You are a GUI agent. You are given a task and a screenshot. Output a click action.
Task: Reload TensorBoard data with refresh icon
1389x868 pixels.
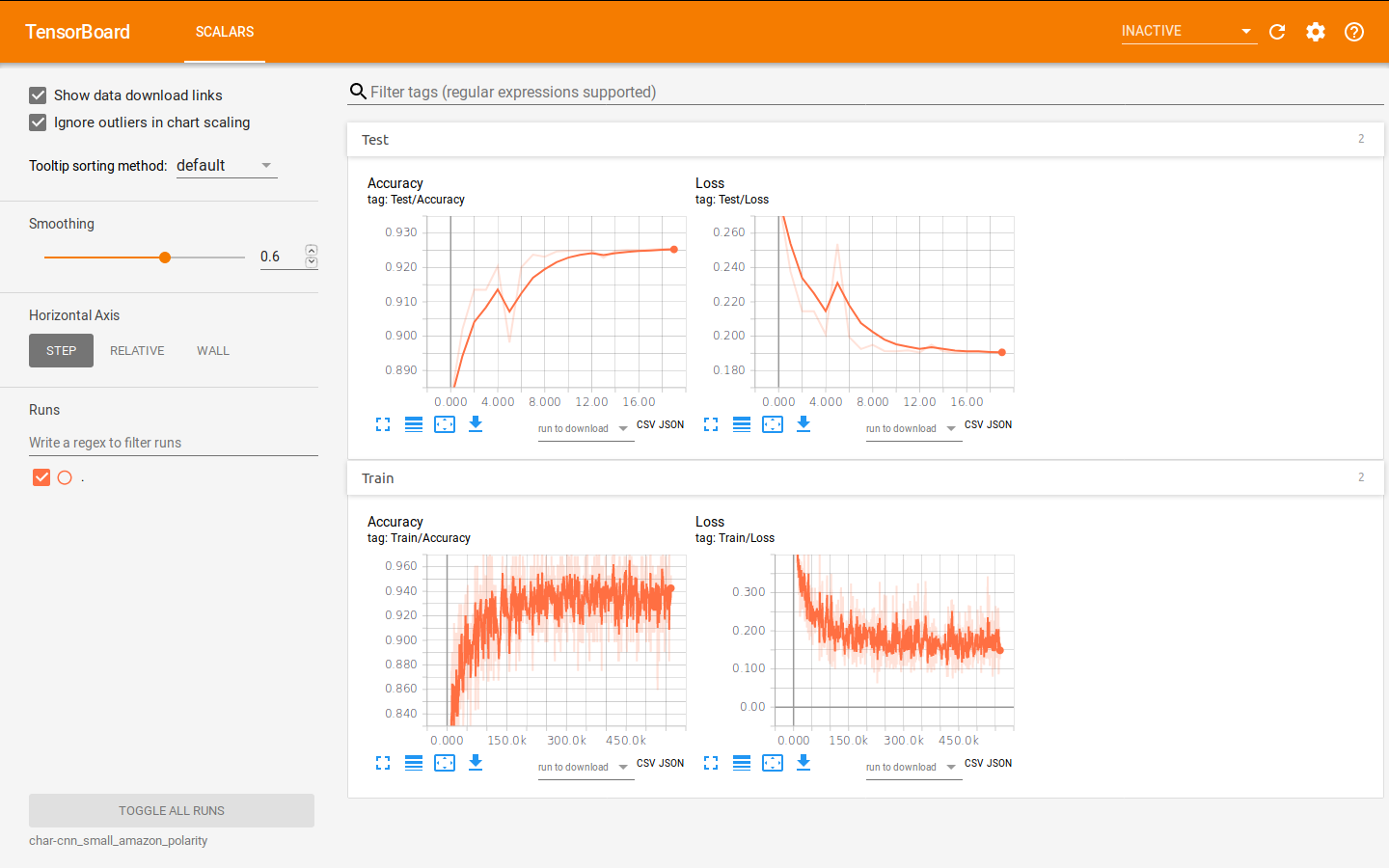coord(1277,32)
